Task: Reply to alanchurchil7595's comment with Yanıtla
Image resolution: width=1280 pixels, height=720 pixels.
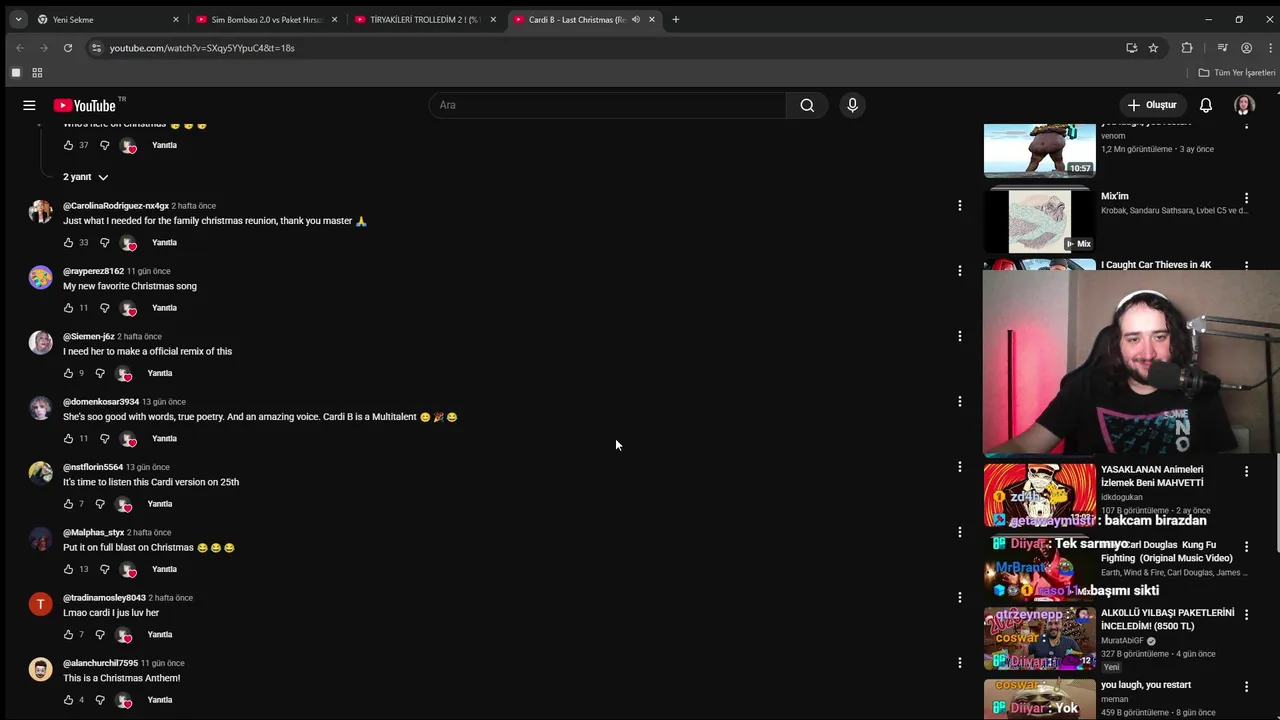Action: [x=160, y=700]
